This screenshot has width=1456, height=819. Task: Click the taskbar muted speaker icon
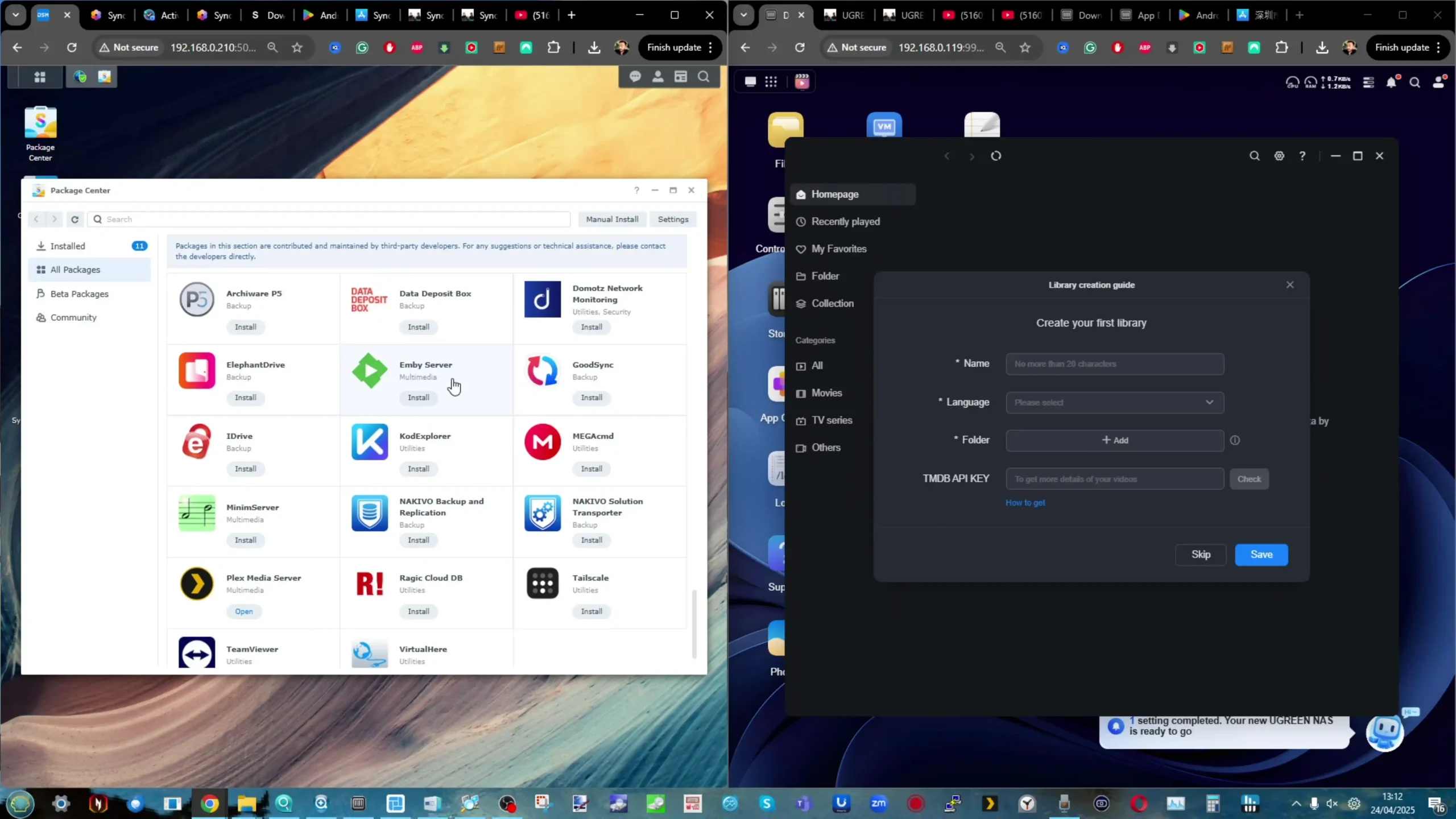[1332, 804]
